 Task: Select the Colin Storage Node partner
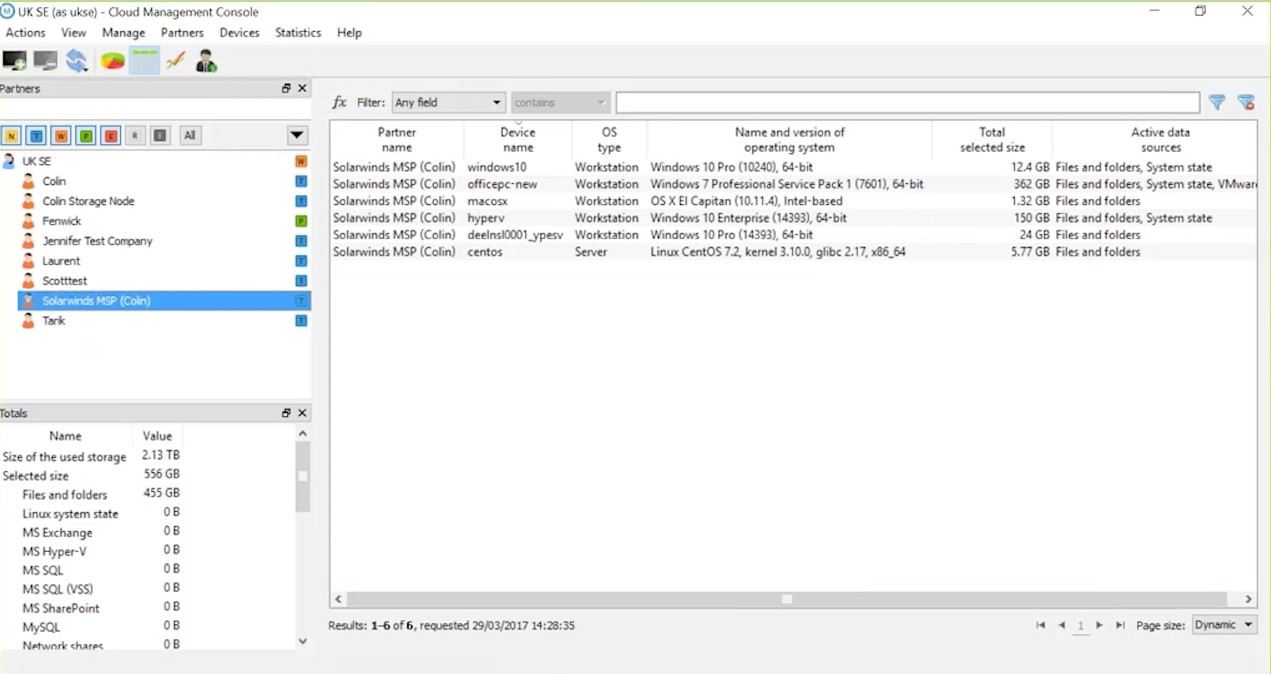tap(88, 201)
